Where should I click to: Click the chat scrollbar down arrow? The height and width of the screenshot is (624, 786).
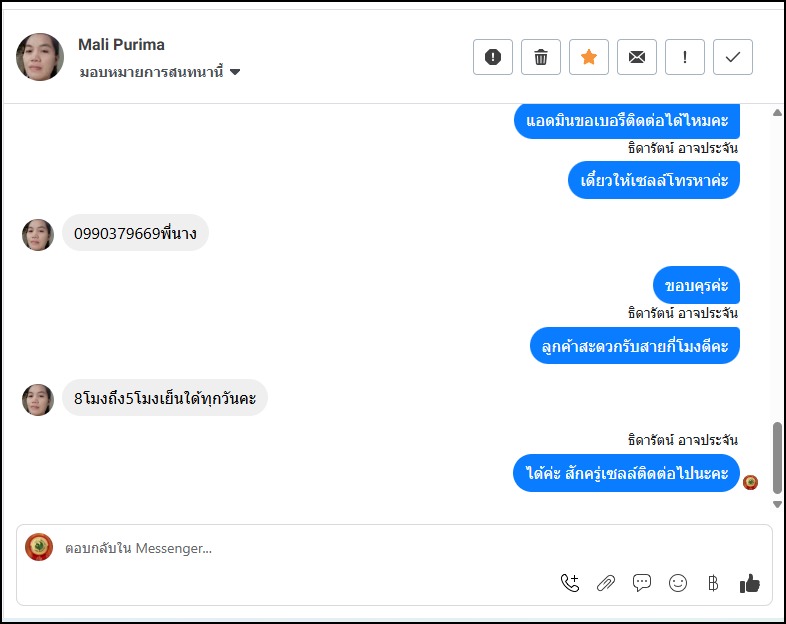778,505
